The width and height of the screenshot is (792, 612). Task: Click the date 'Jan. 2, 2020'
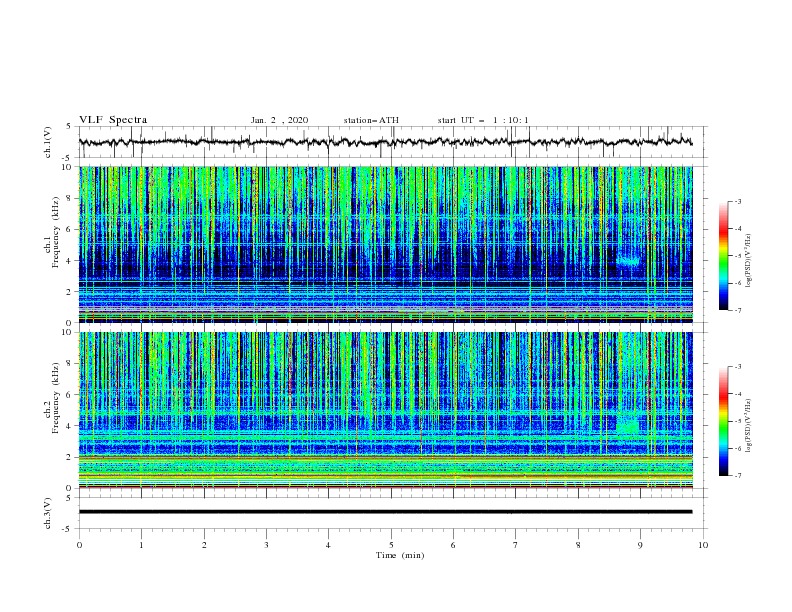279,120
